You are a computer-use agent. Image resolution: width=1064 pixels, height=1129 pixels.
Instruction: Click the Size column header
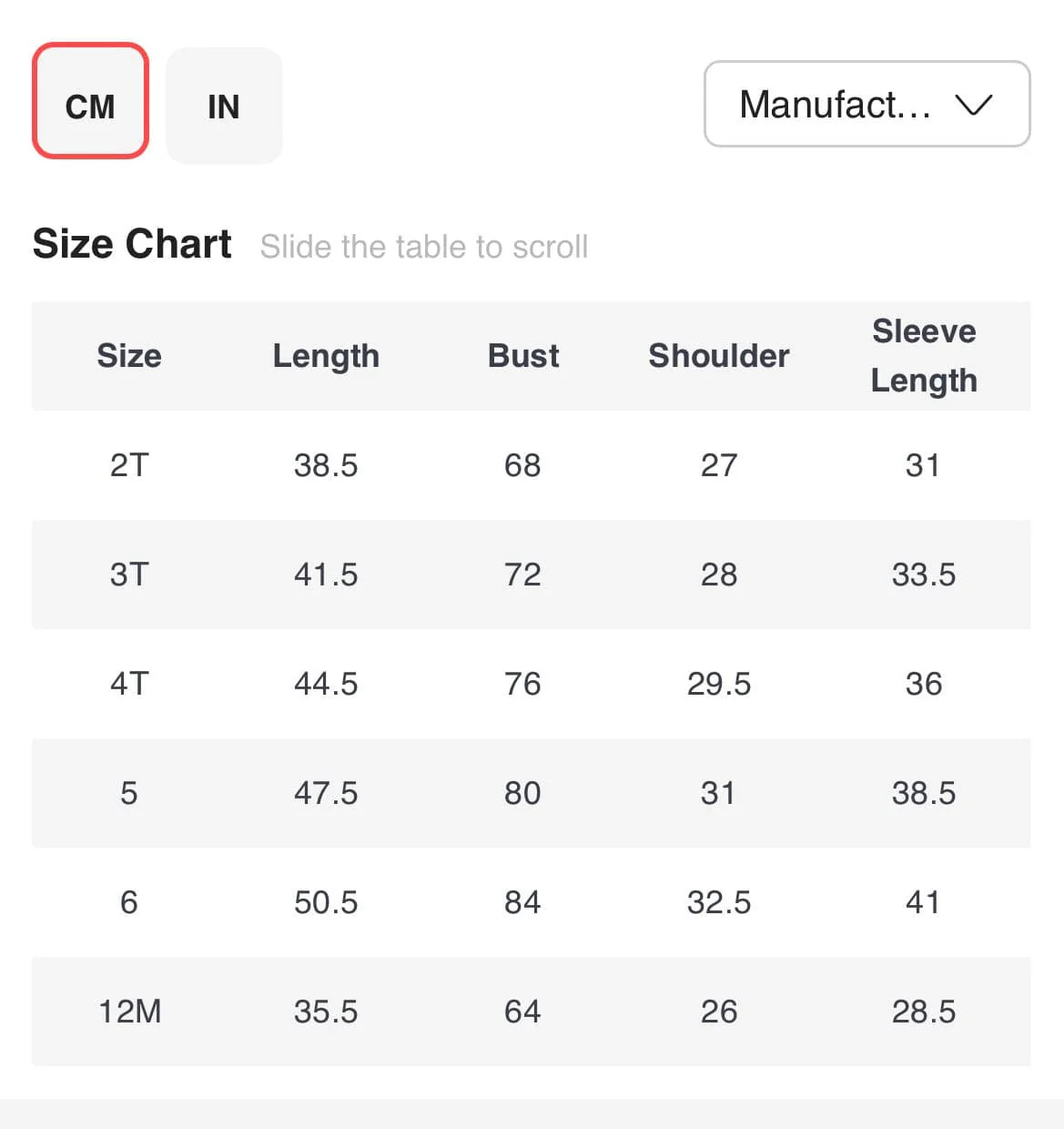(x=129, y=355)
